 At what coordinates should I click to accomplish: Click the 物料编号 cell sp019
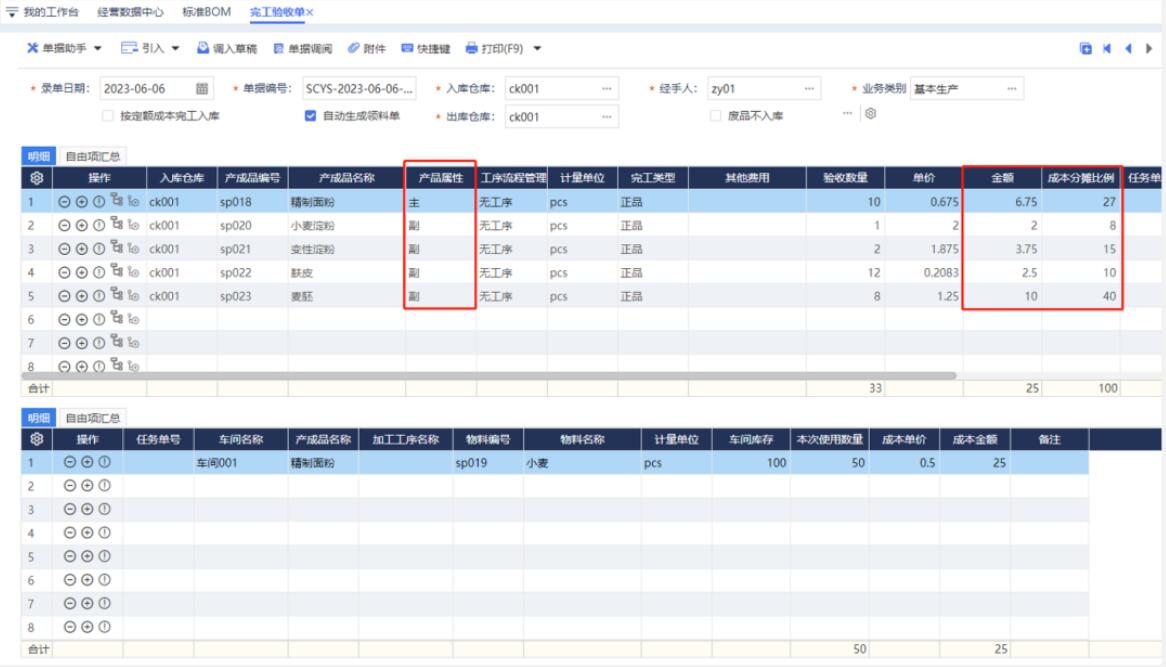[x=488, y=463]
